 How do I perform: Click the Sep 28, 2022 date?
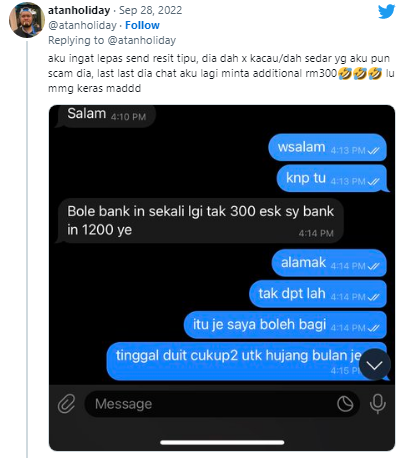(151, 10)
